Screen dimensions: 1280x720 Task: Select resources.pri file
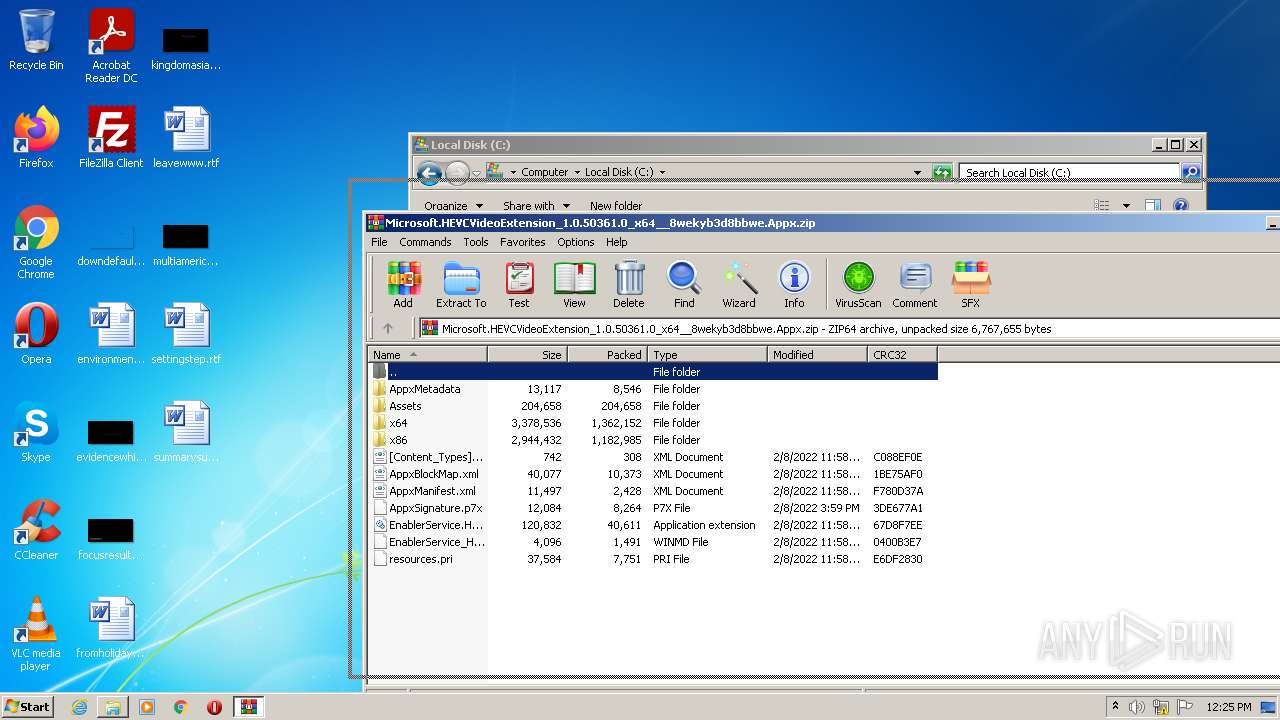653,559
